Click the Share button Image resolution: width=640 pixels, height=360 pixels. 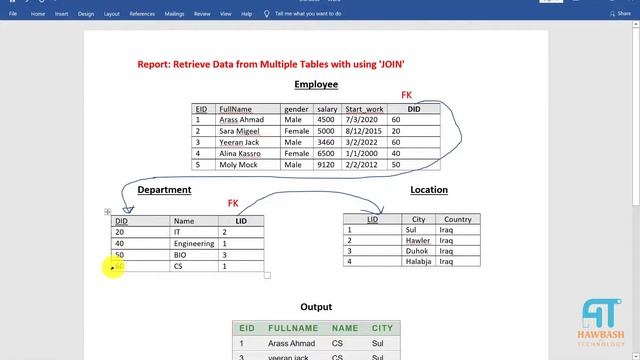[x=620, y=13]
